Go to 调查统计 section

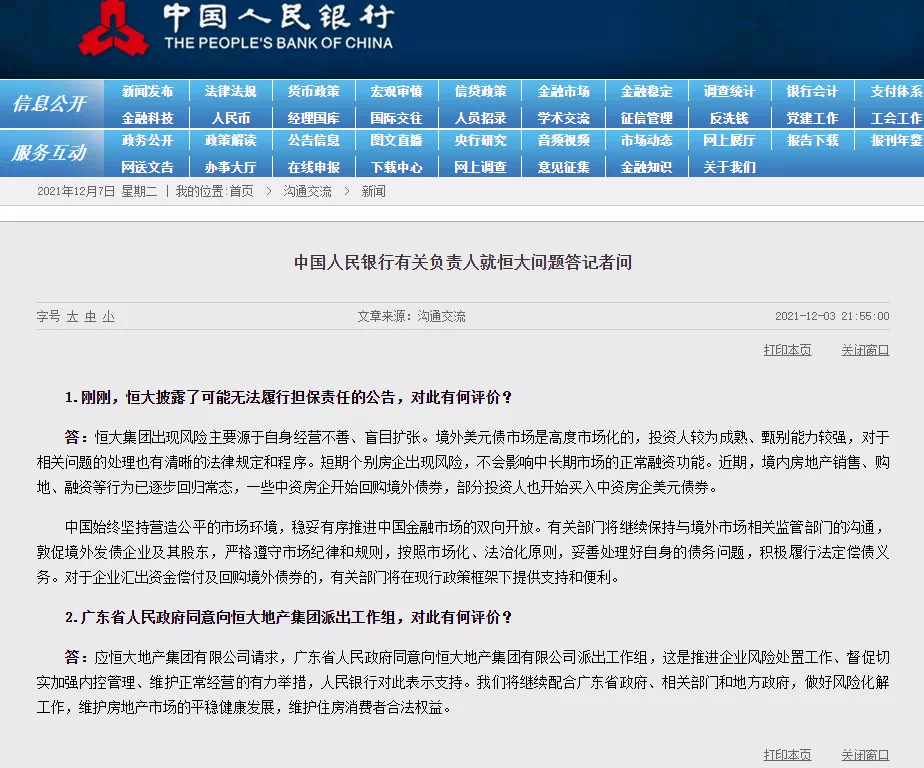coord(729,91)
